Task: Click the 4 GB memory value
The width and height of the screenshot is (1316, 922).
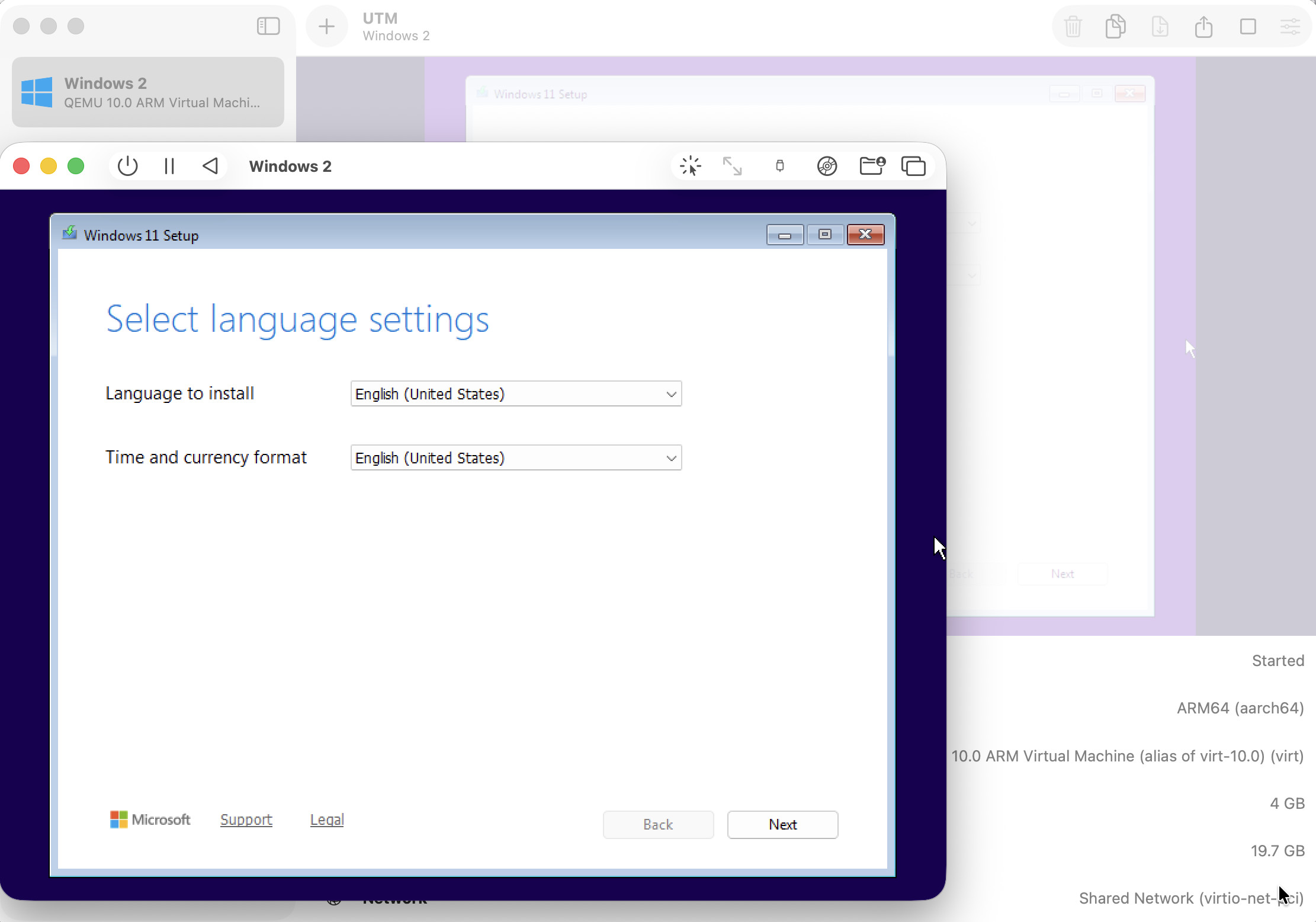Action: click(1287, 803)
